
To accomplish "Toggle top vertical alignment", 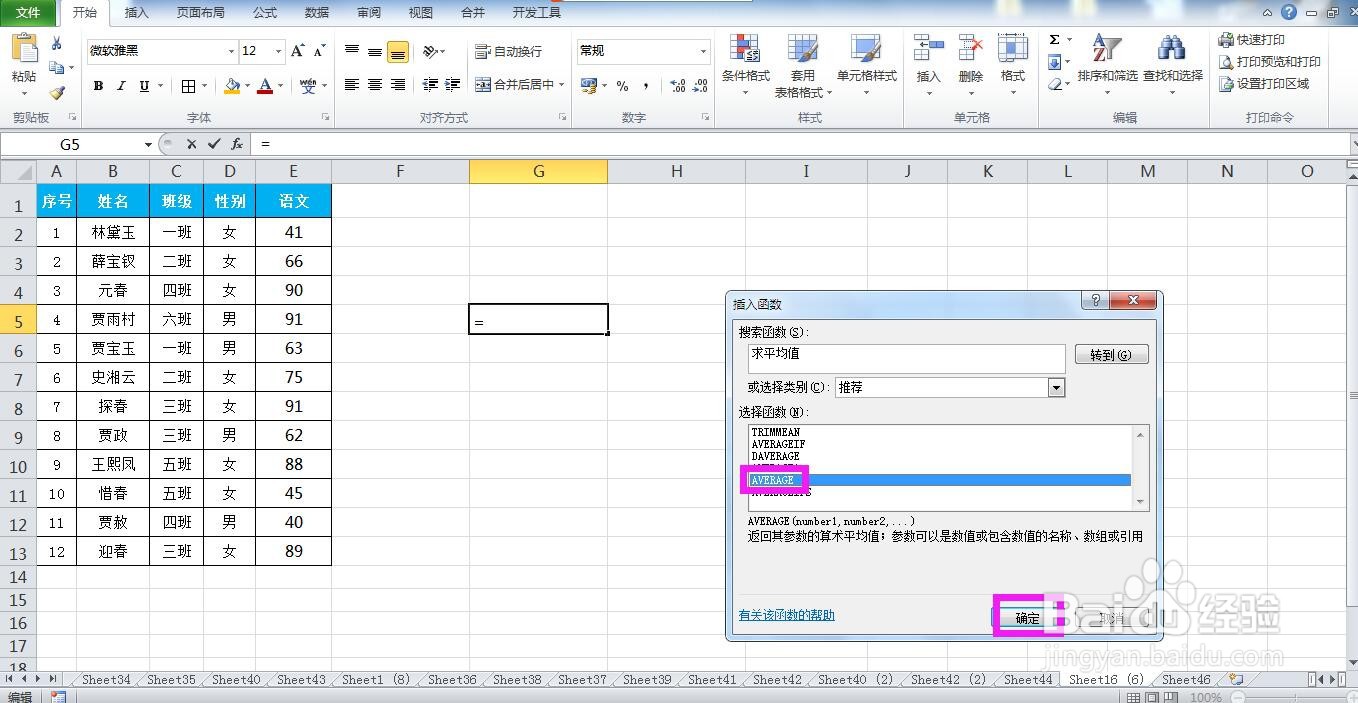I will click(x=352, y=51).
